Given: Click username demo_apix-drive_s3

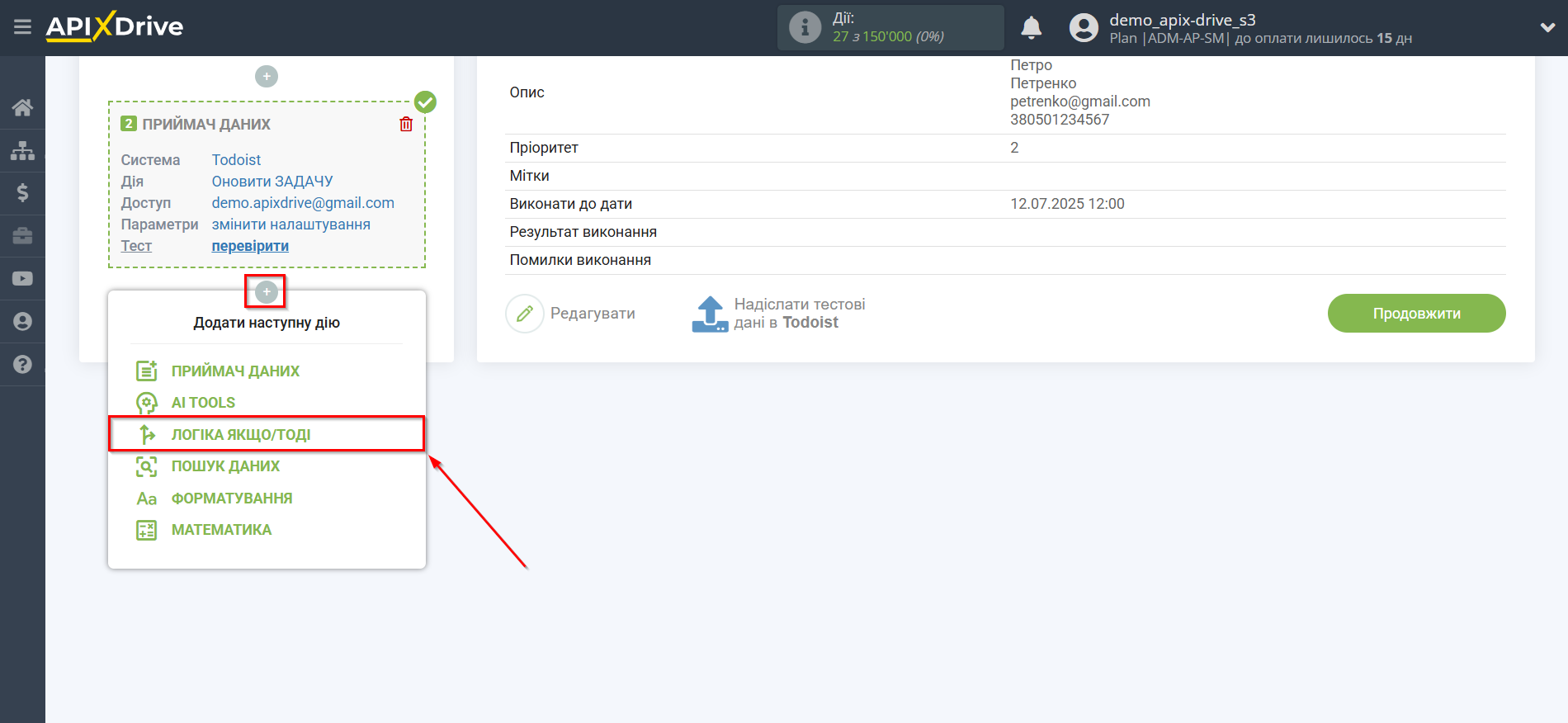Looking at the screenshot, I should (x=1182, y=20).
